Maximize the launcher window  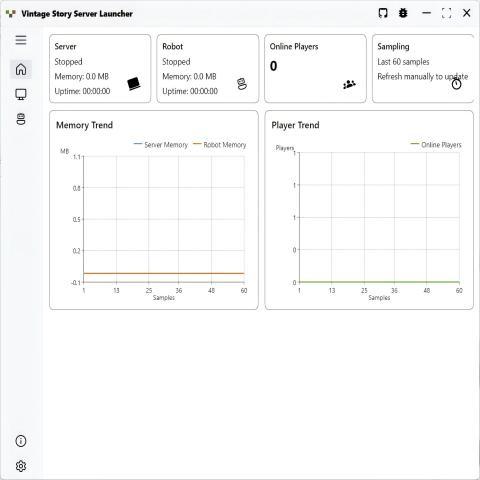pyautogui.click(x=446, y=13)
